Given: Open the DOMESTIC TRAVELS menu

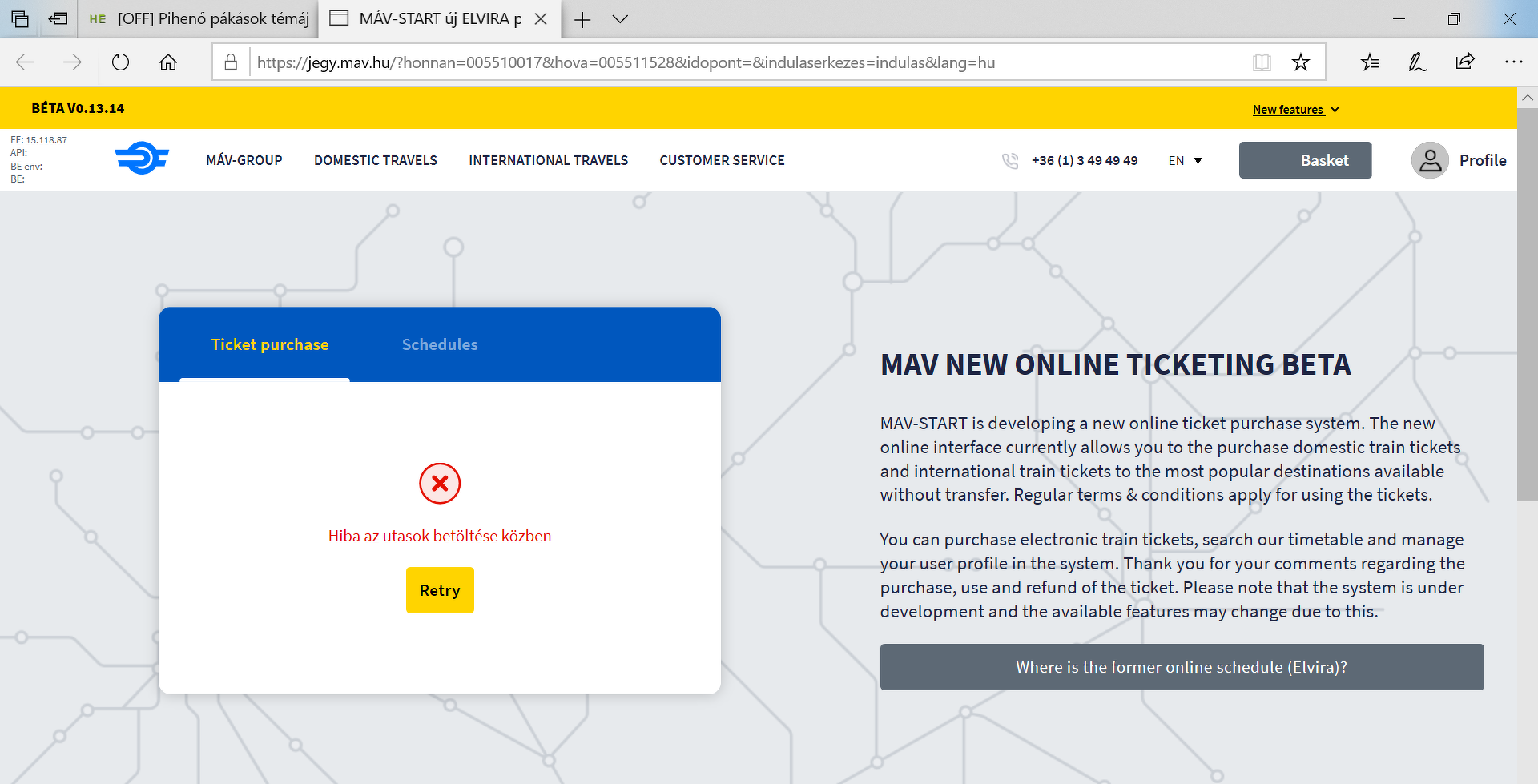Looking at the screenshot, I should (376, 161).
